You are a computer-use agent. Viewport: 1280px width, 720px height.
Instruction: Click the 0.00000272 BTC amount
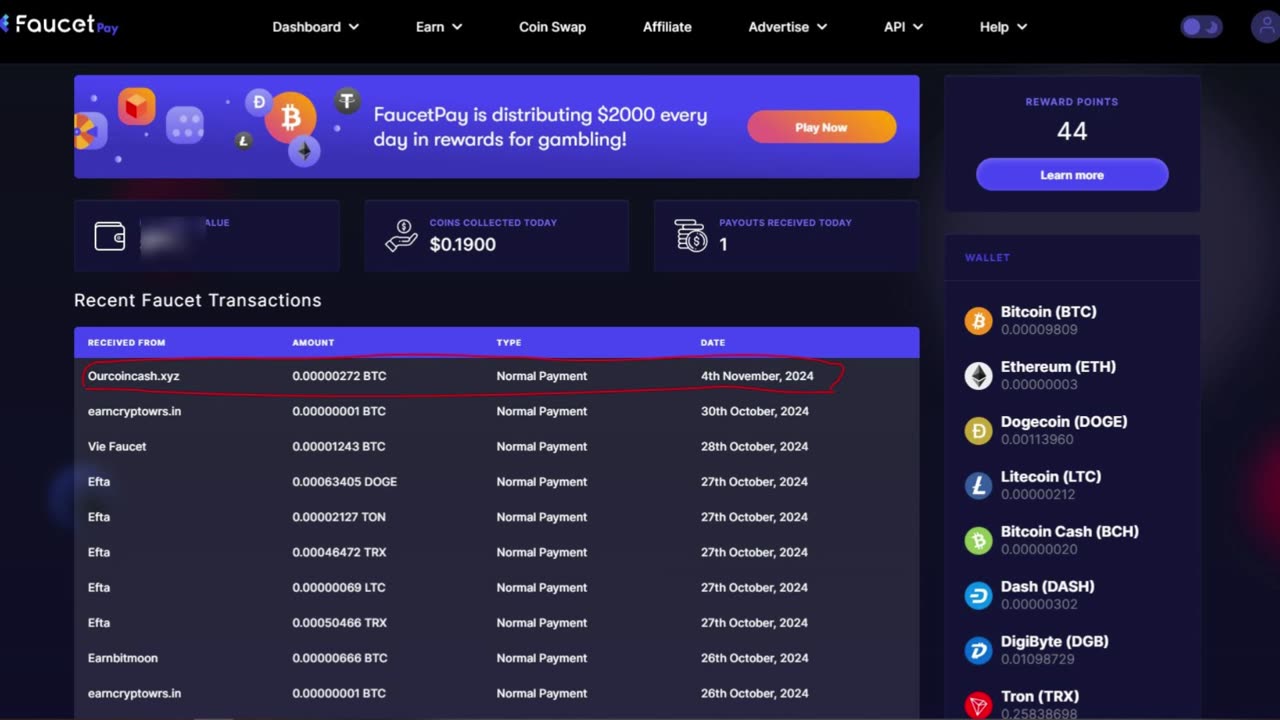pos(339,376)
